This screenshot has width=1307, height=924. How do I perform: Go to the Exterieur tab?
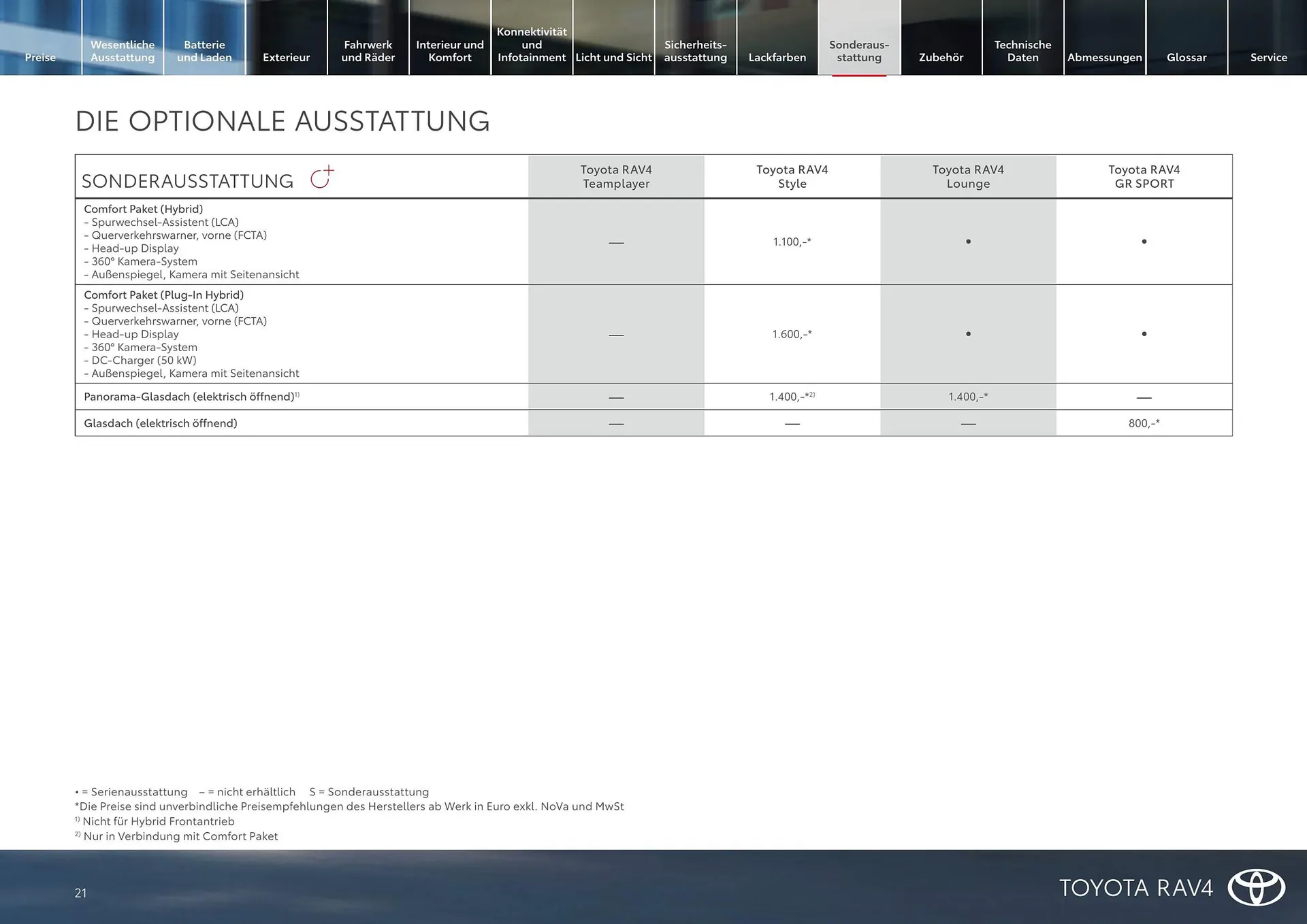coord(287,57)
